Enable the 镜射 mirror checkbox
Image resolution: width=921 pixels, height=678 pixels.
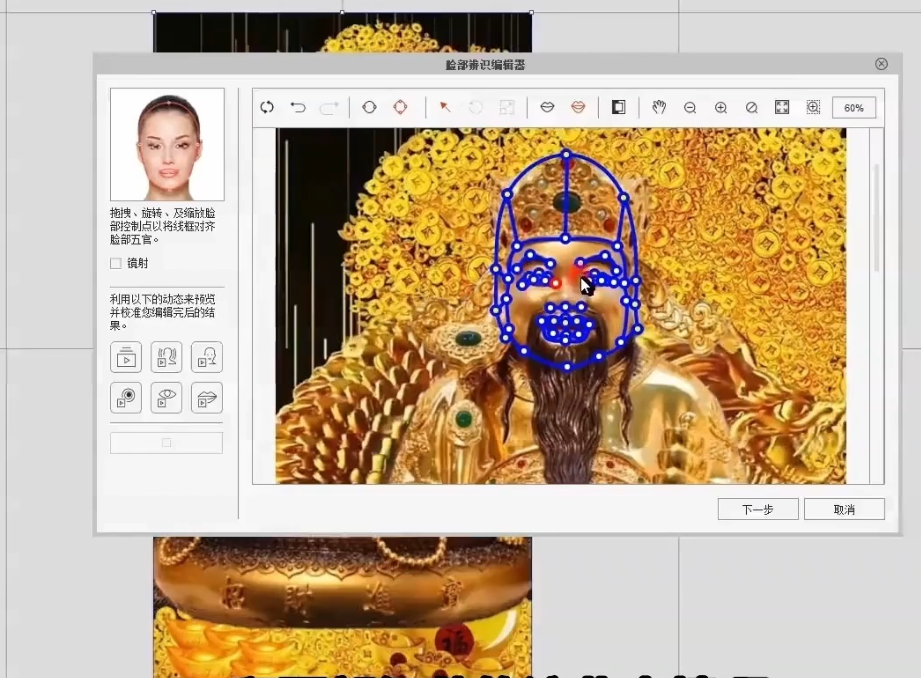(116, 263)
